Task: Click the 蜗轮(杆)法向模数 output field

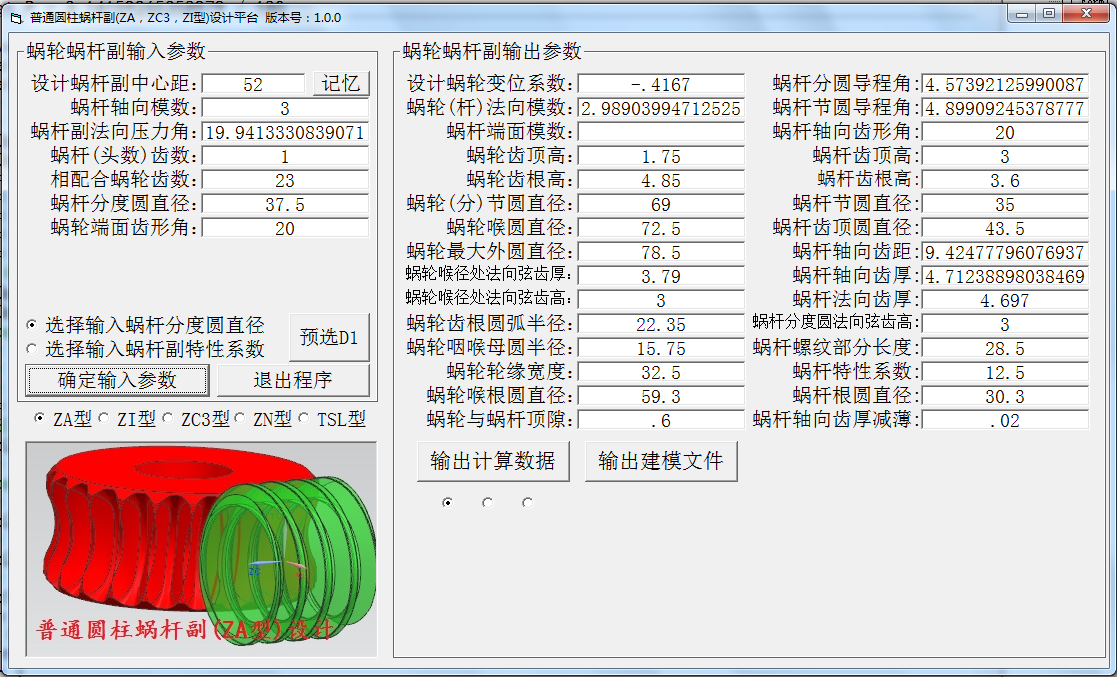Action: coord(661,108)
